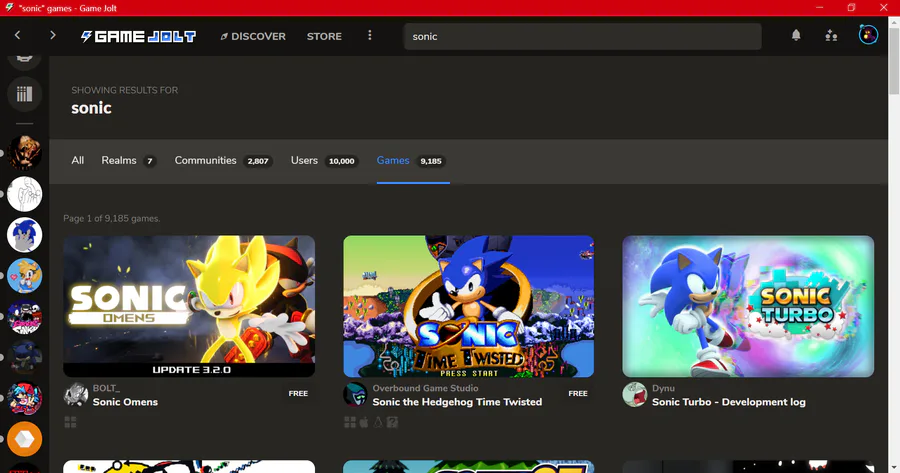
Task: Open the Discover page
Action: (253, 36)
